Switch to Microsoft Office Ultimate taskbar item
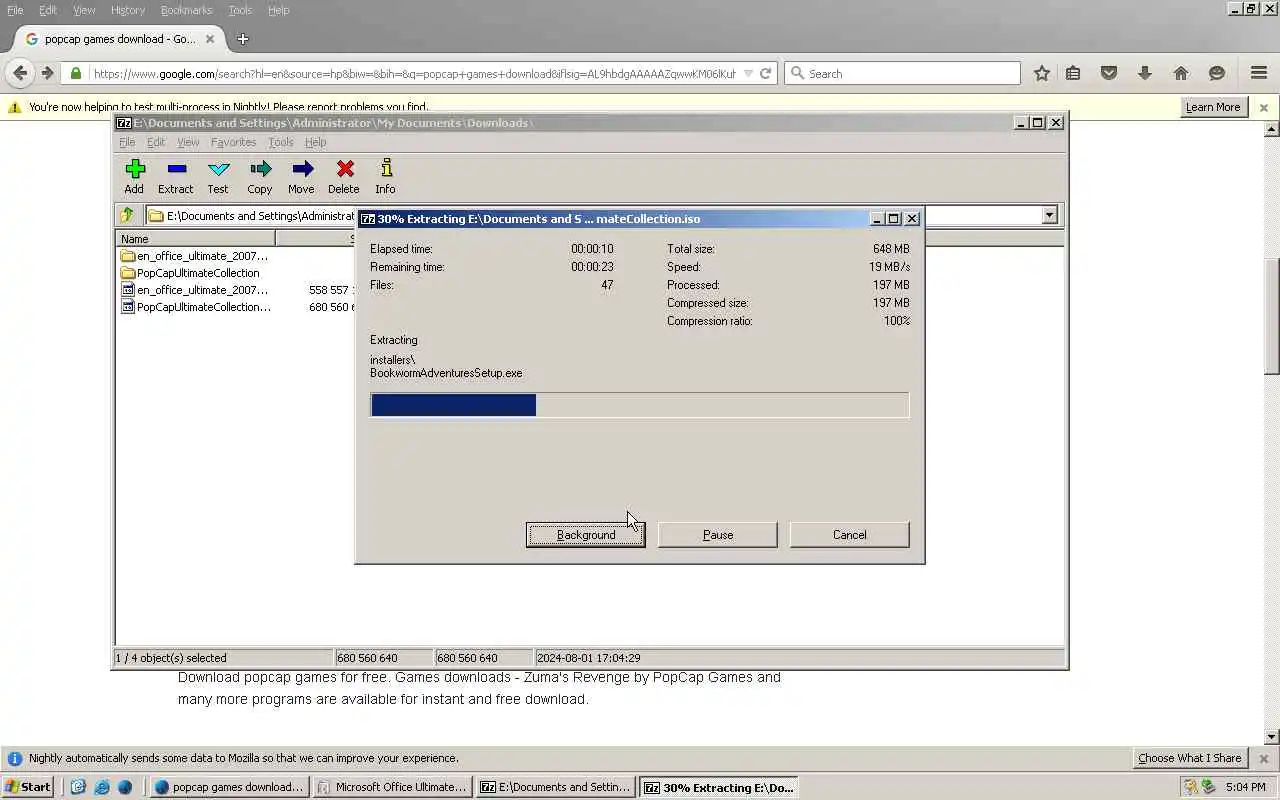 click(391, 787)
